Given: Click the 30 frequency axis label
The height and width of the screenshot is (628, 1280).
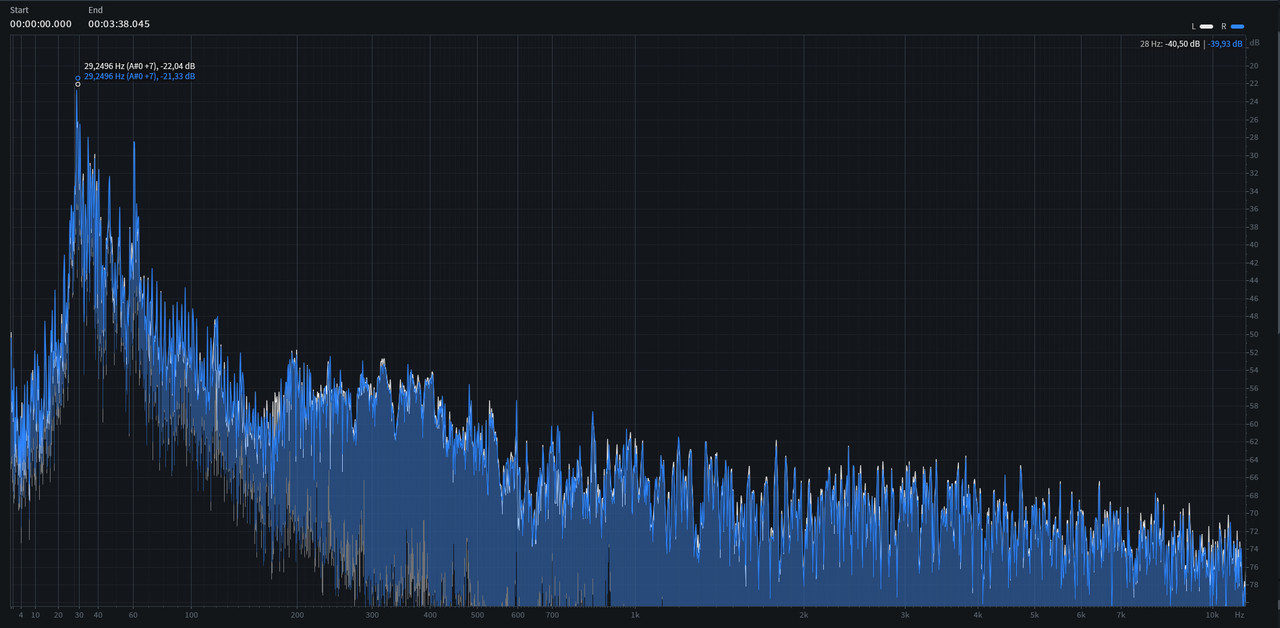Looking at the screenshot, I should 79,615.
